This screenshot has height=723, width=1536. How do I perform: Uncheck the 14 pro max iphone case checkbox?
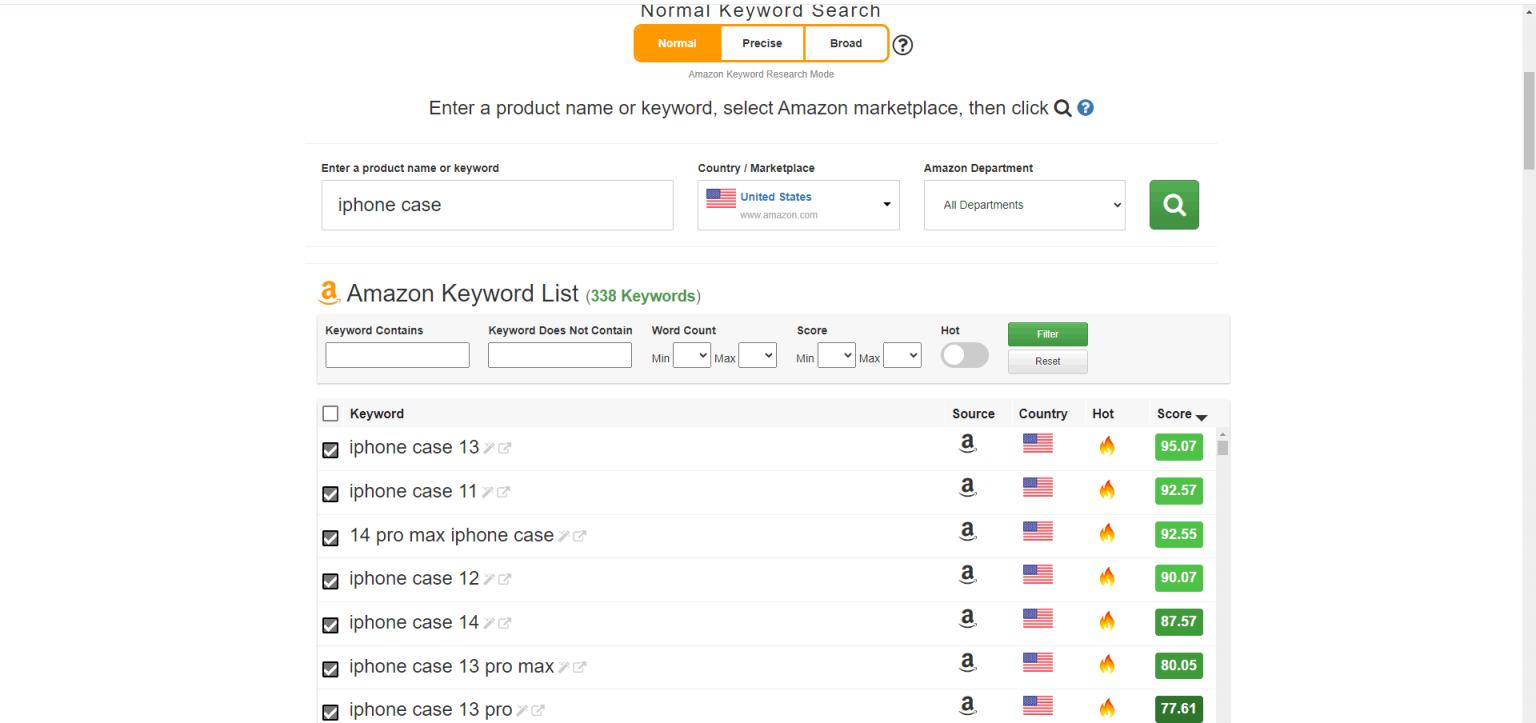click(330, 538)
